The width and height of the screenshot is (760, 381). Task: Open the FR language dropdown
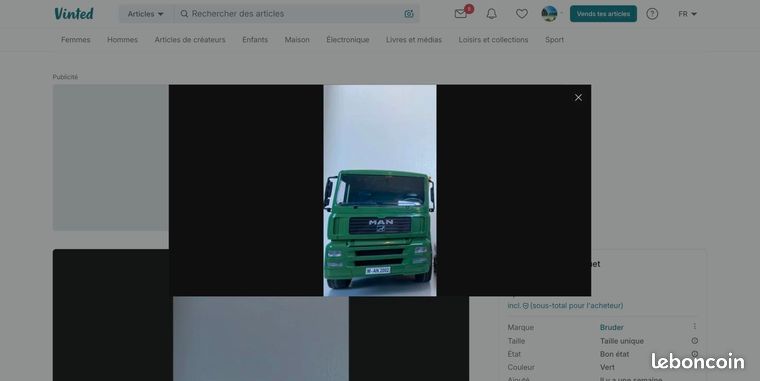point(687,14)
